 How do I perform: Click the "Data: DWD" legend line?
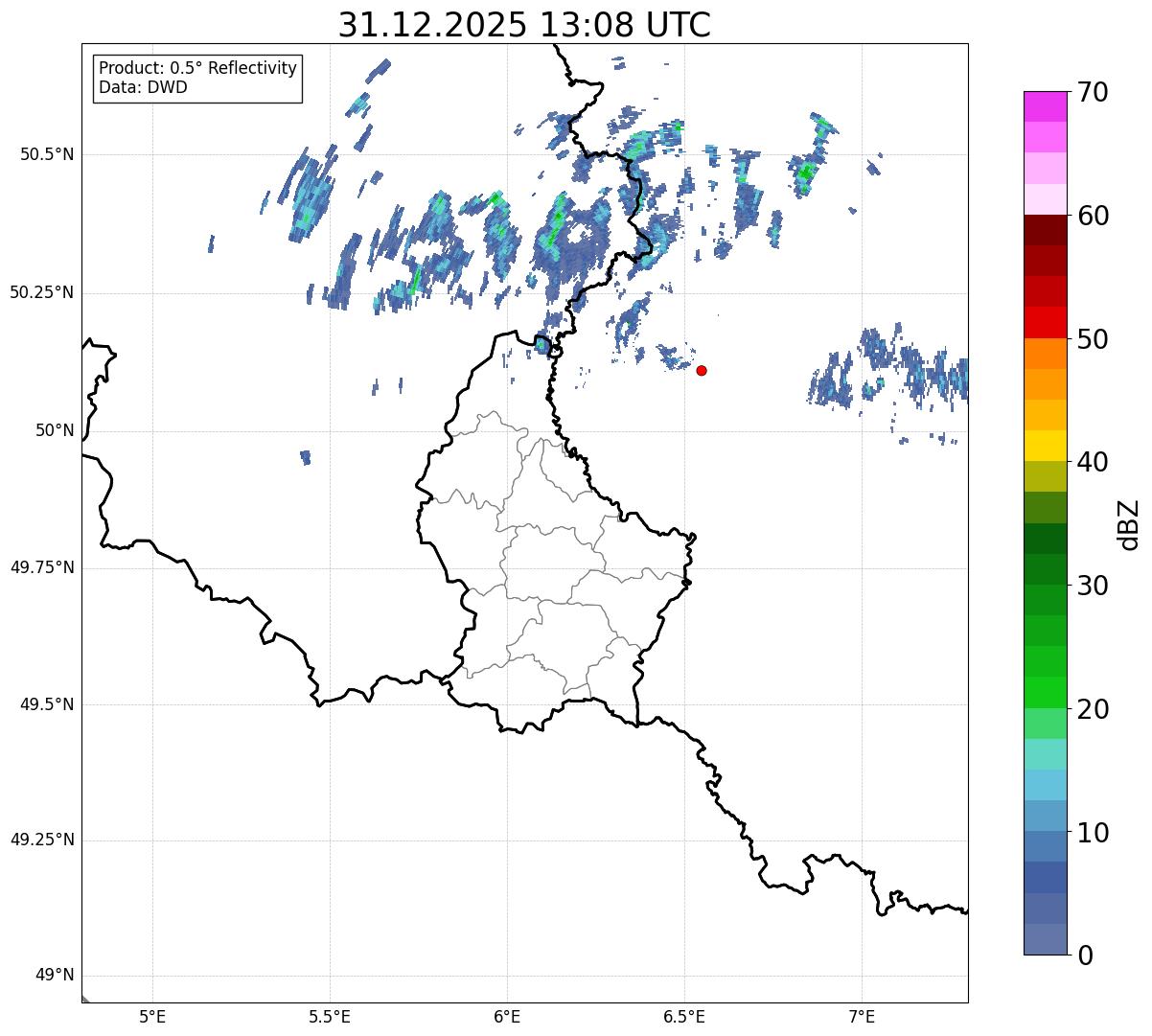(x=143, y=87)
